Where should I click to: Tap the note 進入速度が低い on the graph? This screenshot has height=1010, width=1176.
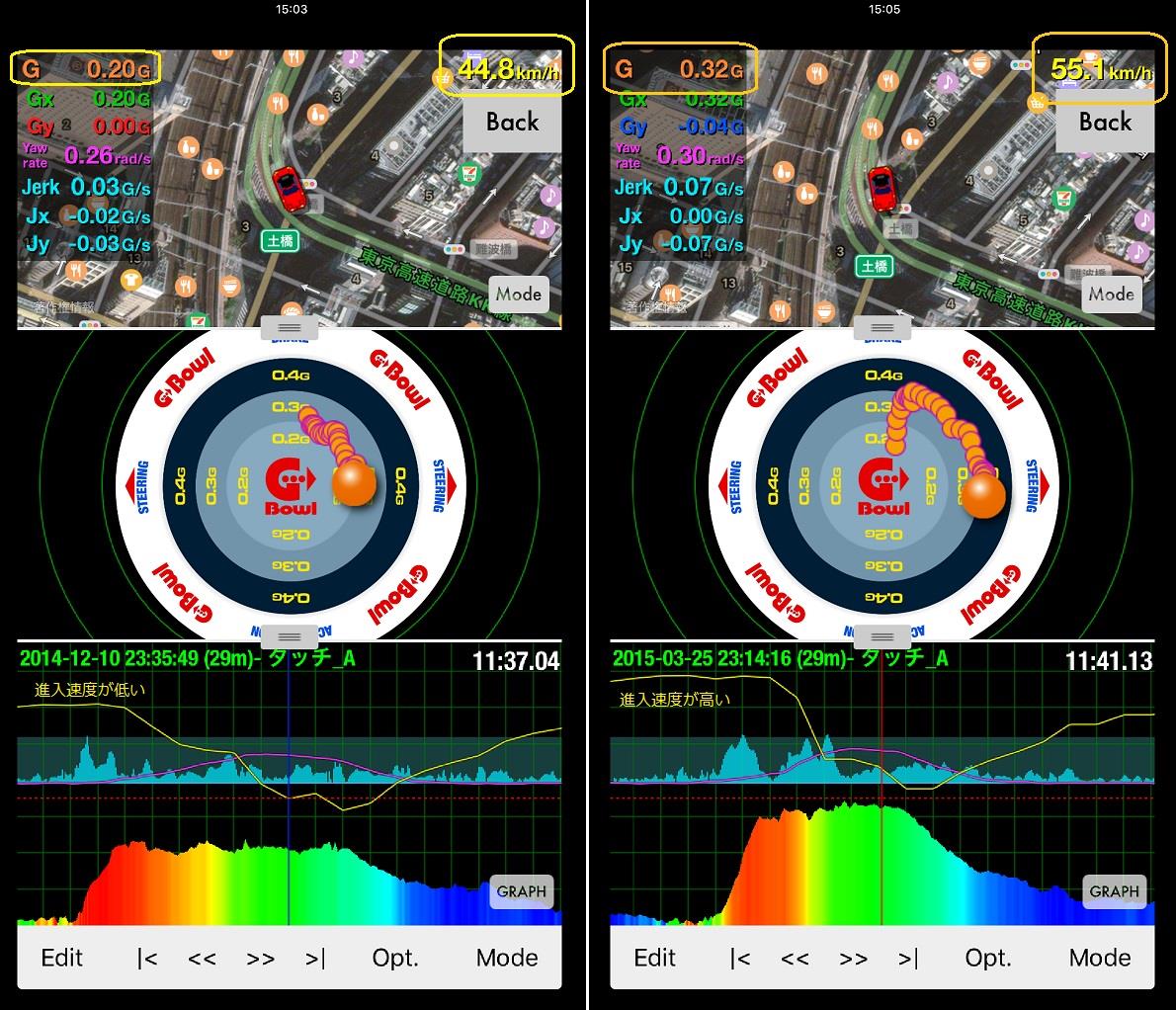click(90, 690)
